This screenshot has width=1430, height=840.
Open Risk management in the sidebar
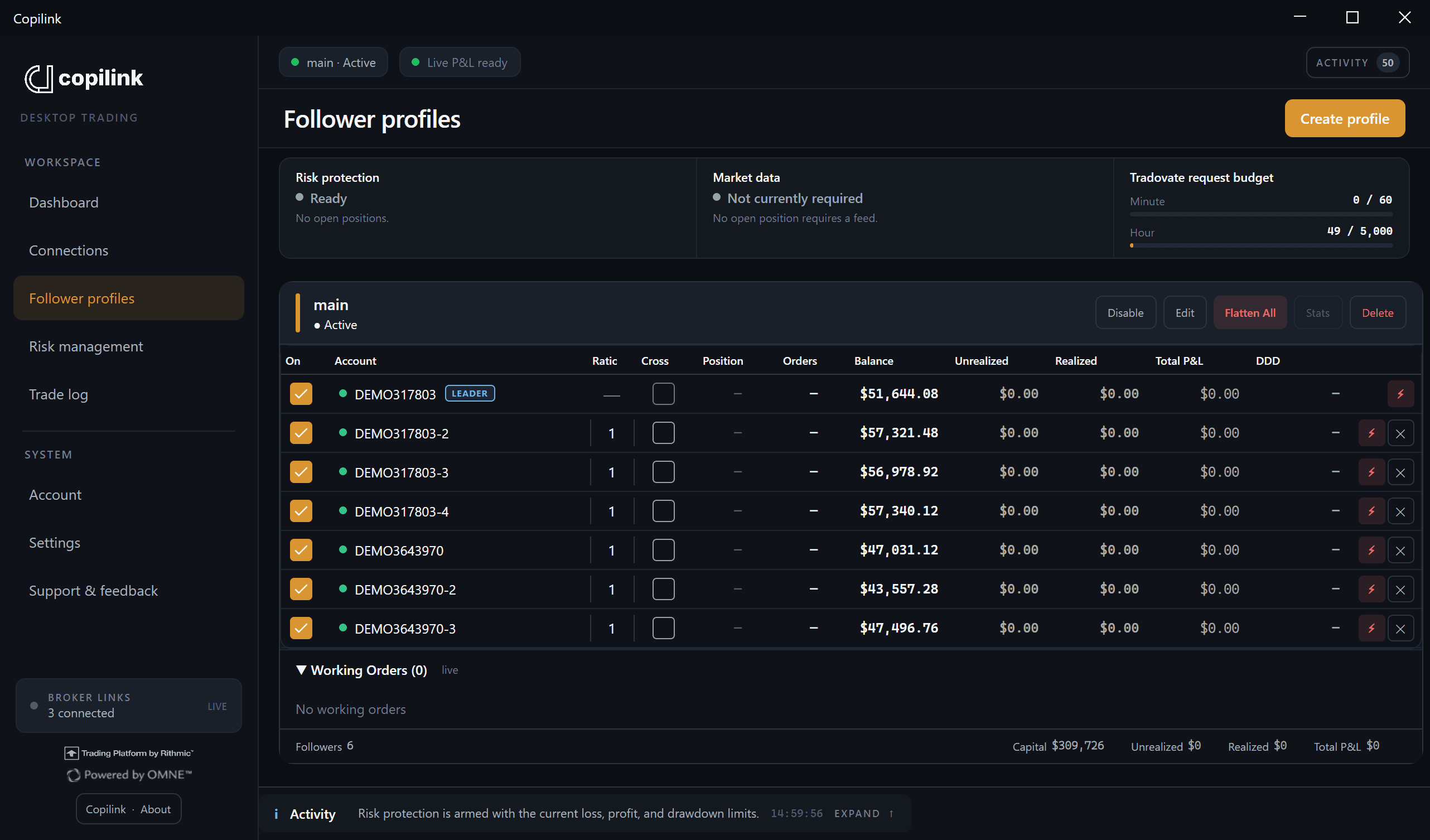coord(129,346)
